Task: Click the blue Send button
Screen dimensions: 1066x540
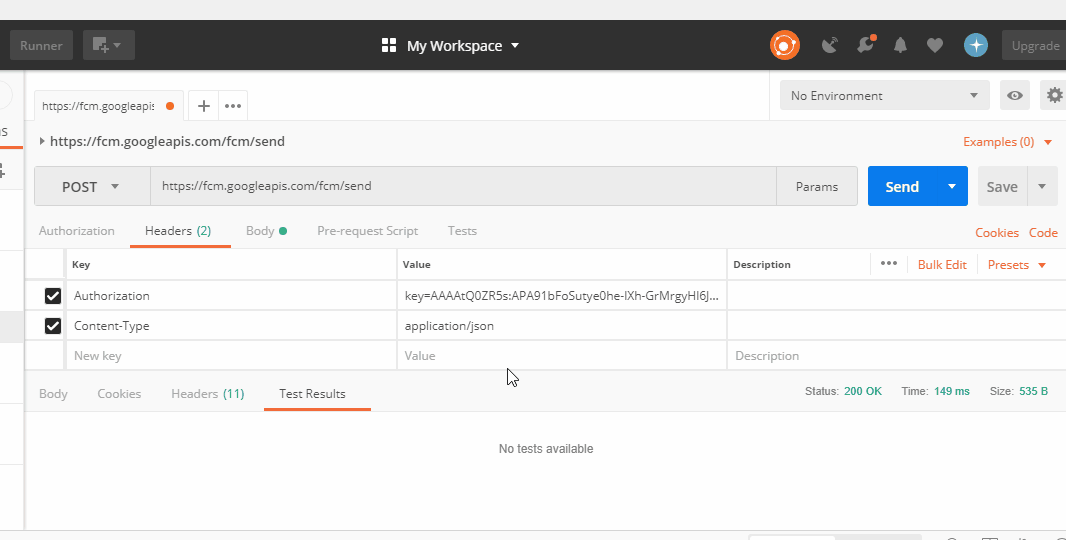Action: 902,186
